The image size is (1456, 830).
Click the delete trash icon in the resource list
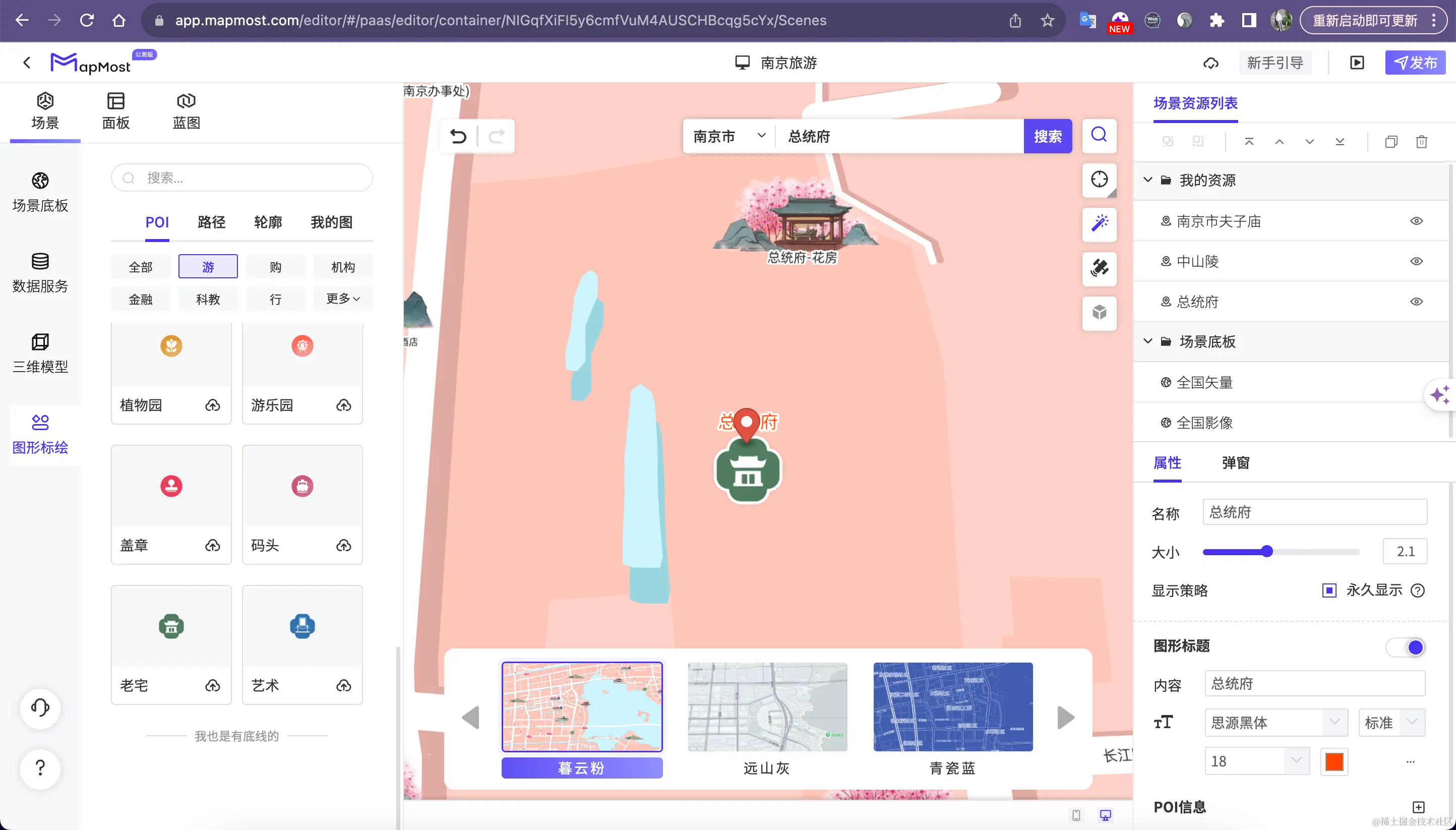click(x=1421, y=141)
